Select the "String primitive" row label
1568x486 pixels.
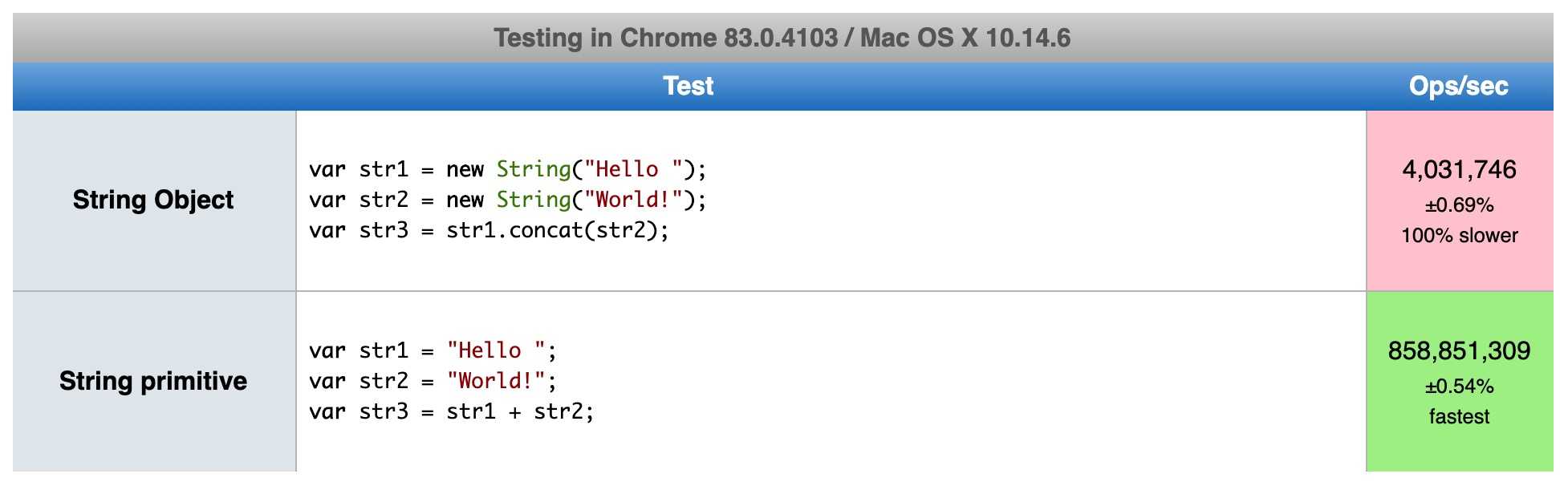point(153,381)
